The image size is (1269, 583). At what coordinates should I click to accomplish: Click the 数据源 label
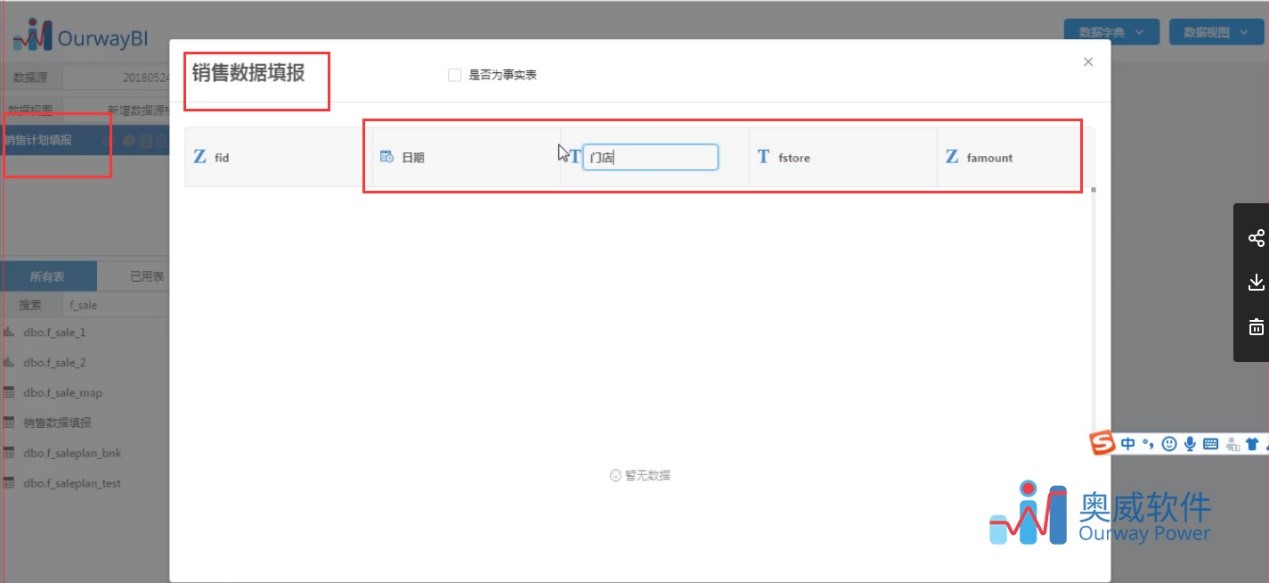[x=30, y=77]
